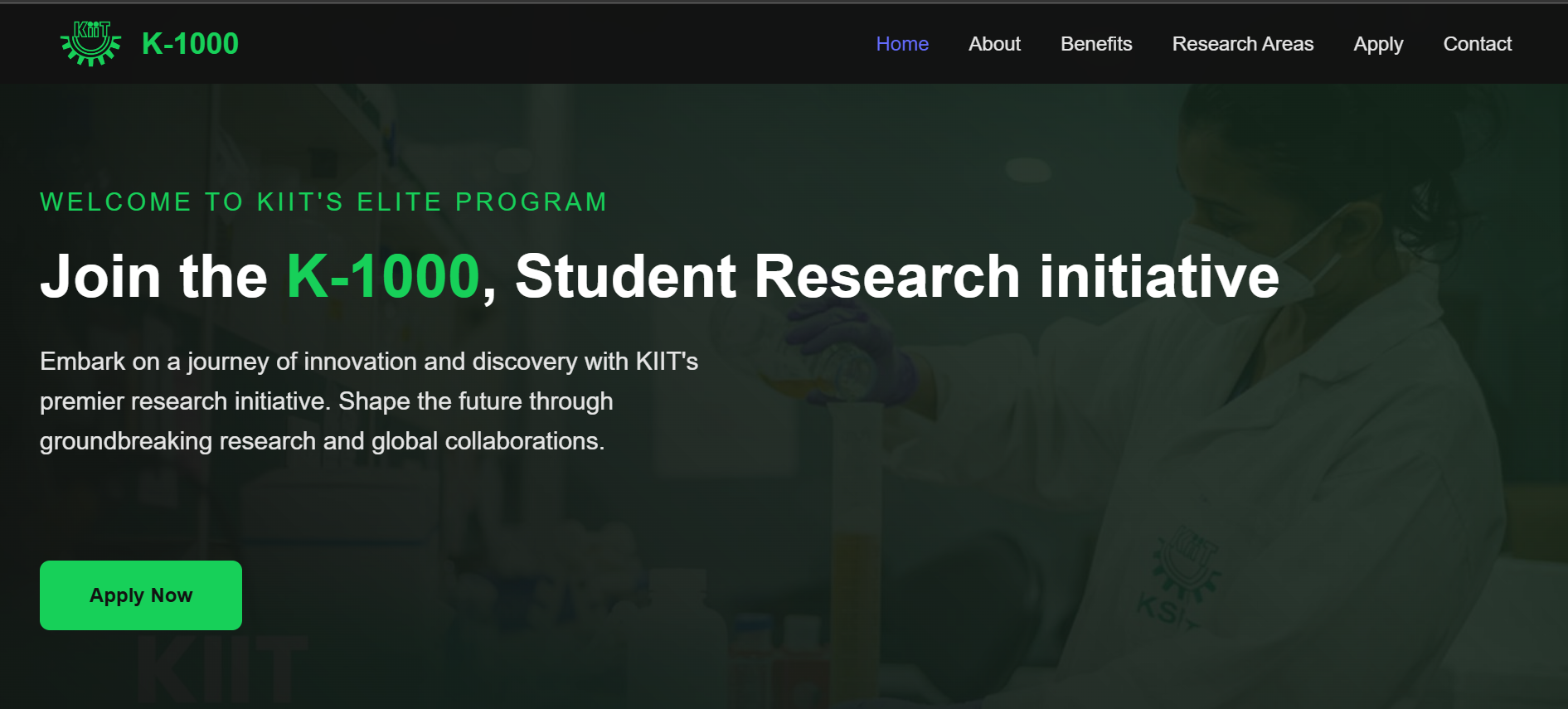Open the Contact page link
Image resolution: width=1568 pixels, height=709 pixels.
pyautogui.click(x=1477, y=44)
